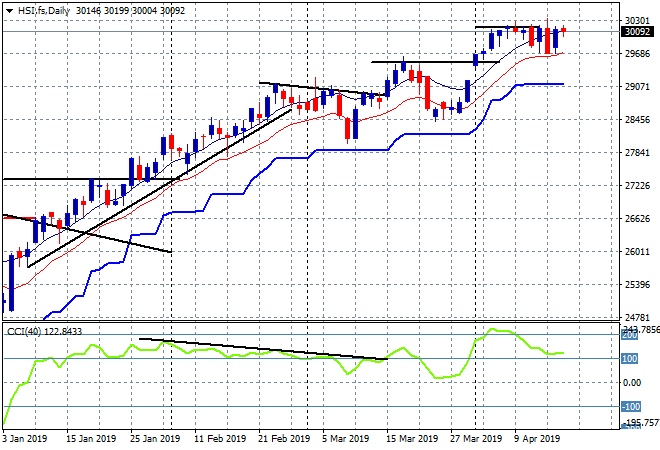Select the CCI(40) 122.8433 indicator label
Viewport: 660px width, 450px height.
(x=44, y=332)
